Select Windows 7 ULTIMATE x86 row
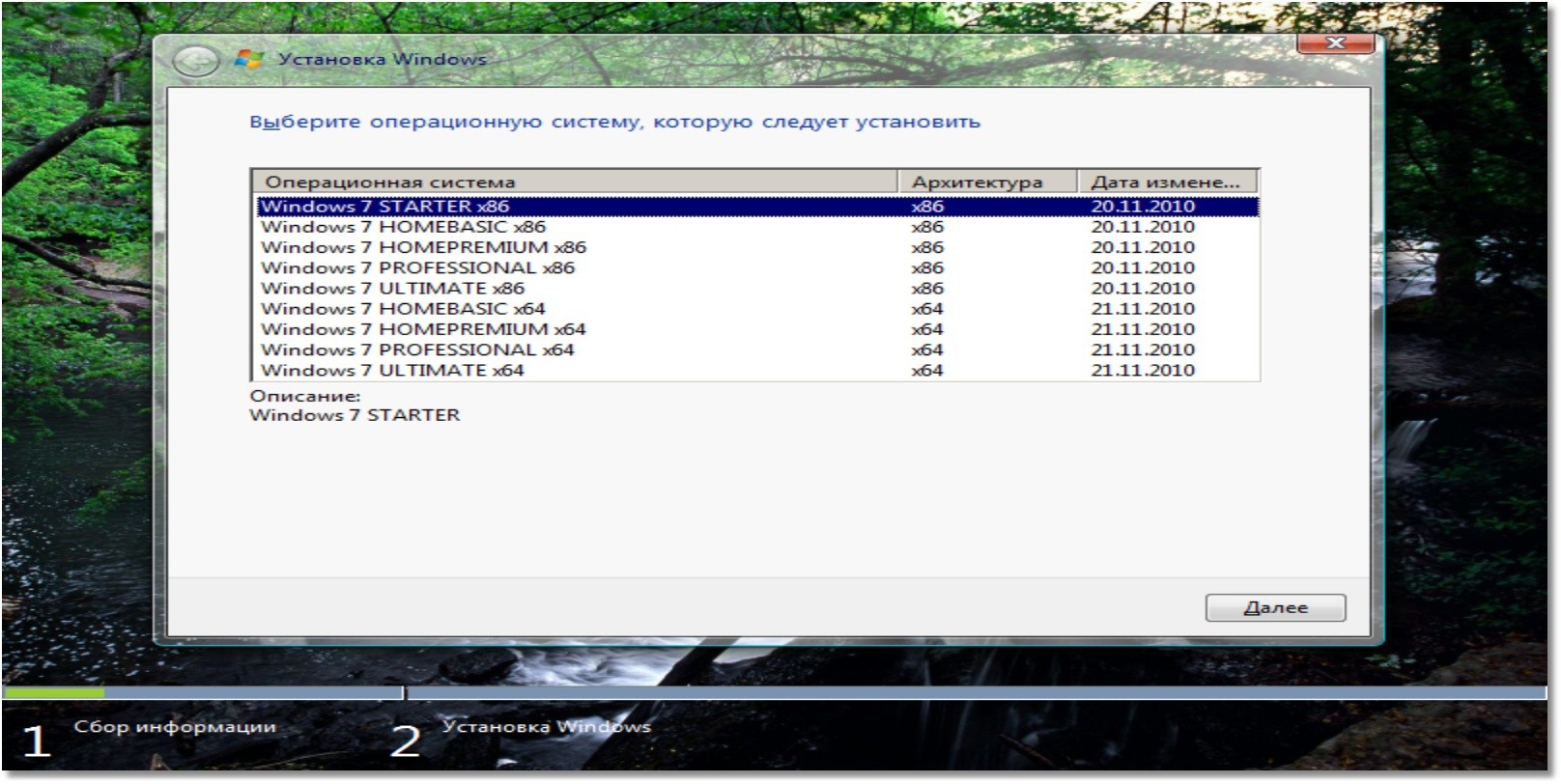 point(757,288)
